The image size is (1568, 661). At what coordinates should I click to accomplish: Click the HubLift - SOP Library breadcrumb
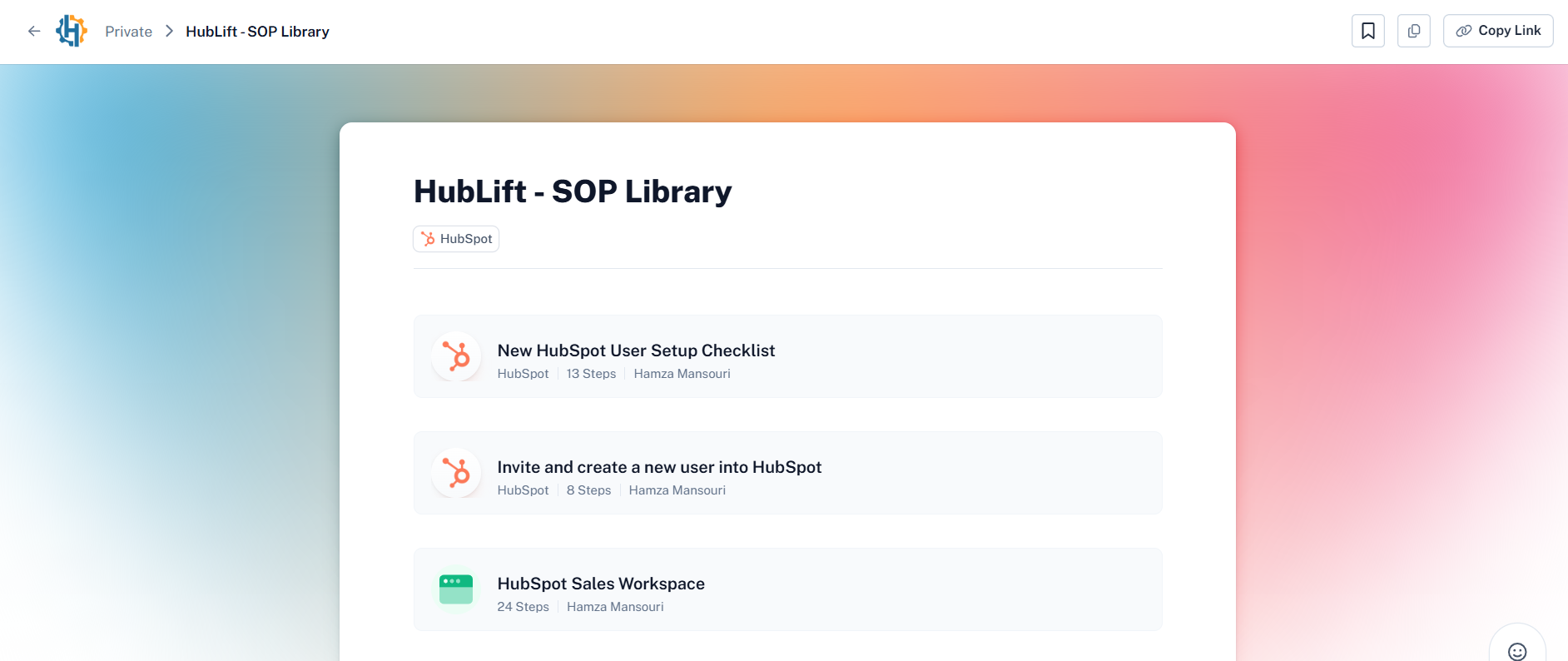(257, 32)
